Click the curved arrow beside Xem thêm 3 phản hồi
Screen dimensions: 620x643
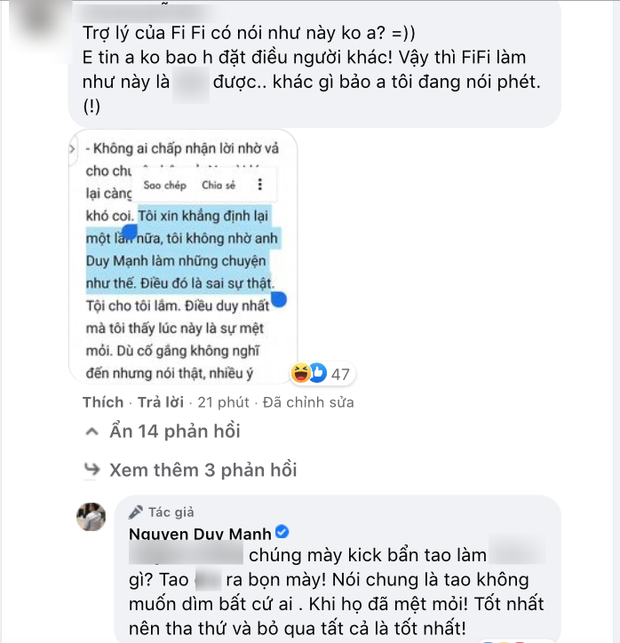tap(92, 469)
